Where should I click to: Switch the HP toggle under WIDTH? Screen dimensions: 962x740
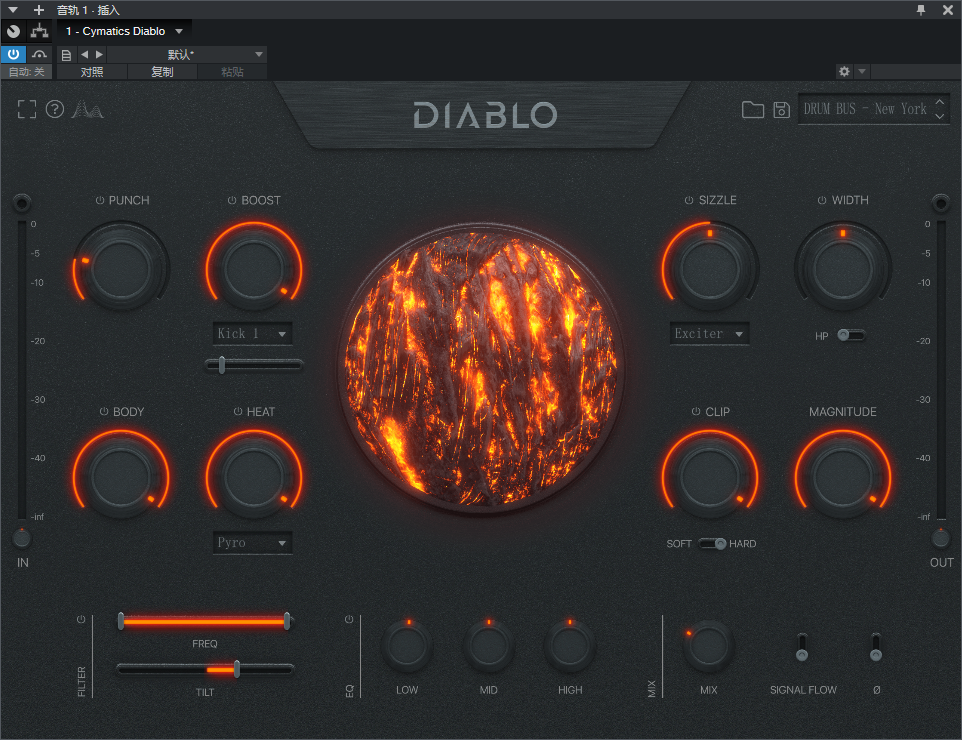click(x=852, y=335)
